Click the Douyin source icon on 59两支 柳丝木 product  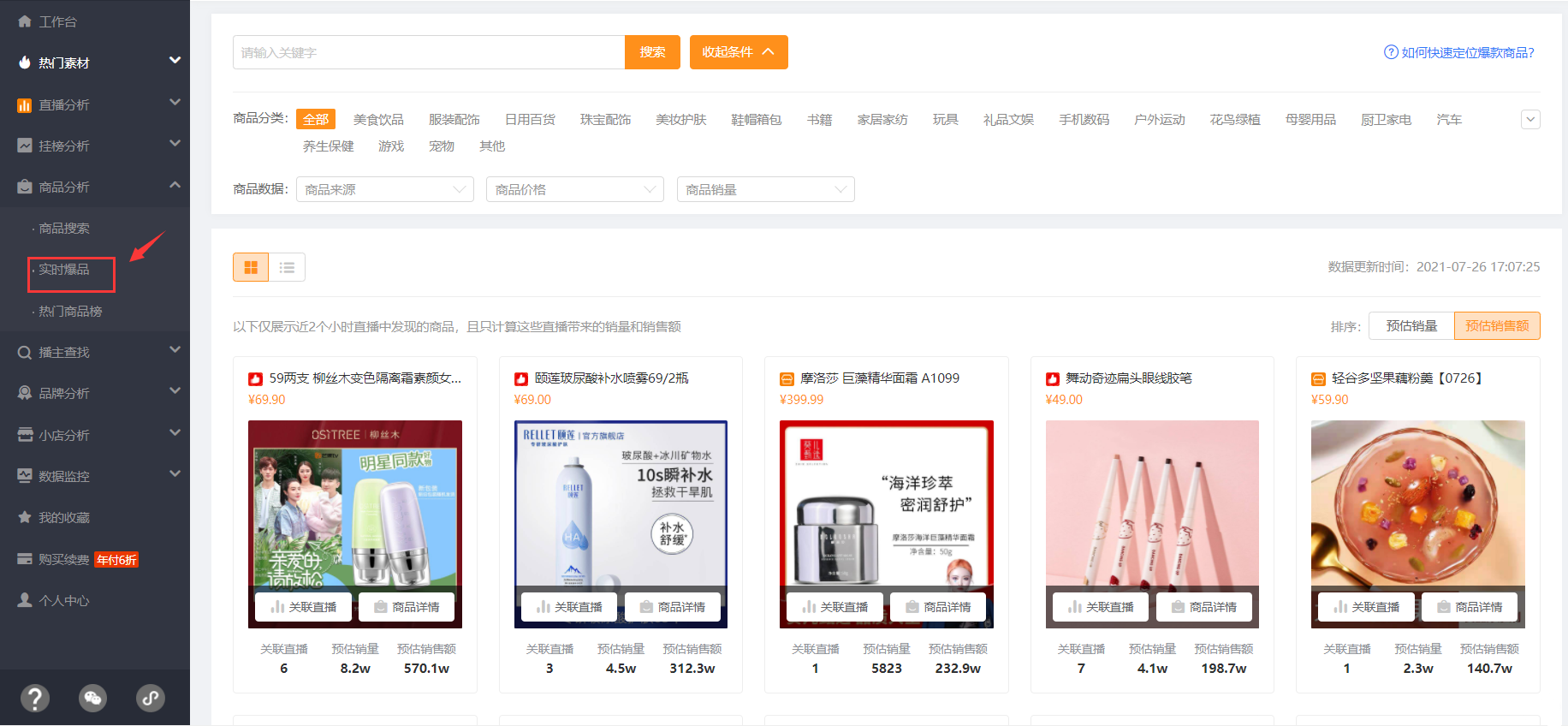coord(255,378)
